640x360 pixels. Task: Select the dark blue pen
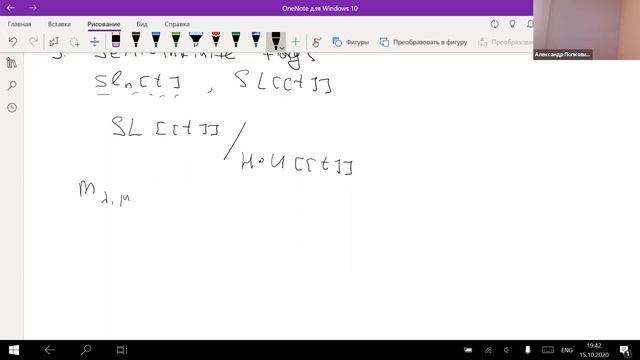[x=256, y=40]
